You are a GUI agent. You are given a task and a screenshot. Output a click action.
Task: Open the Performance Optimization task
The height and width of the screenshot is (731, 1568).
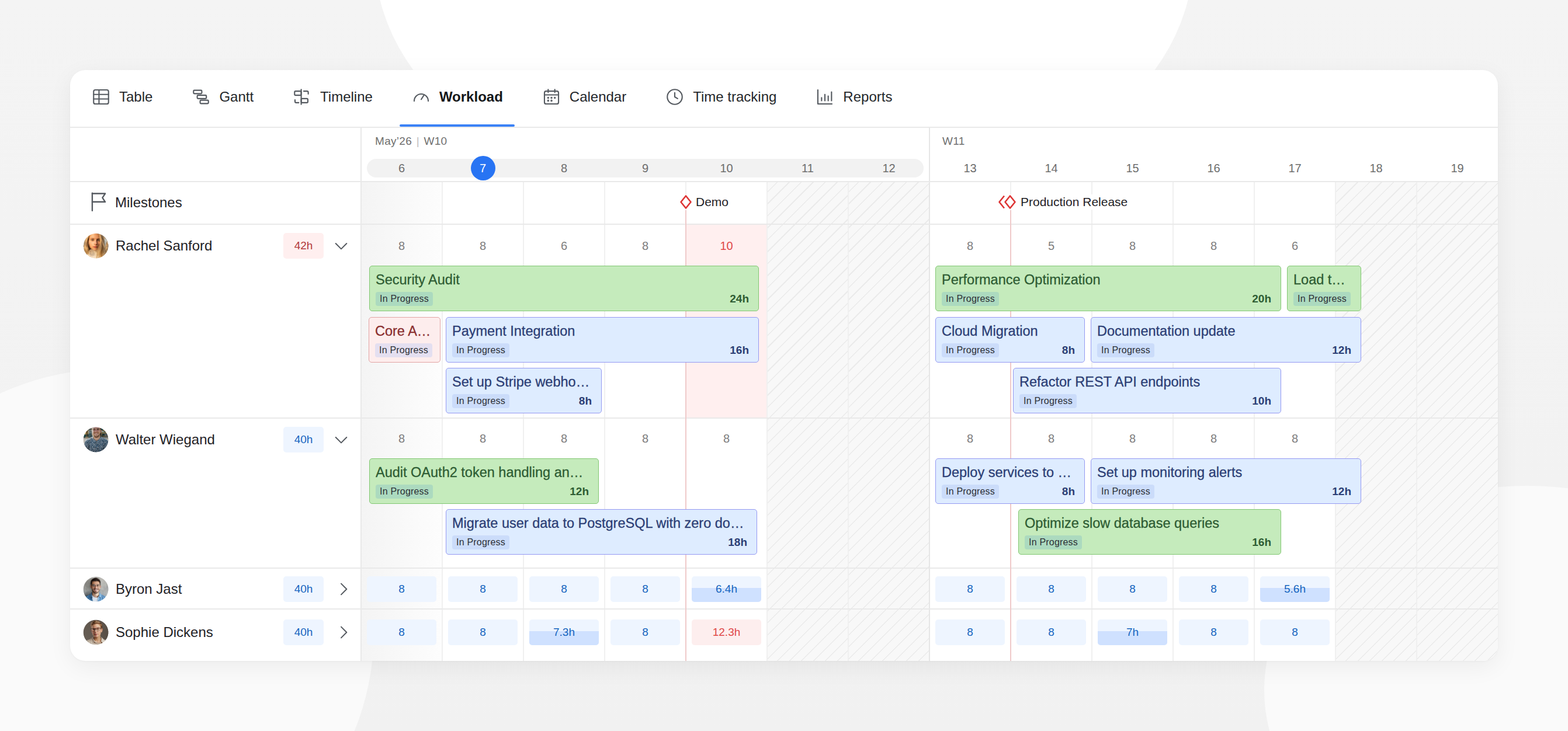point(1108,288)
